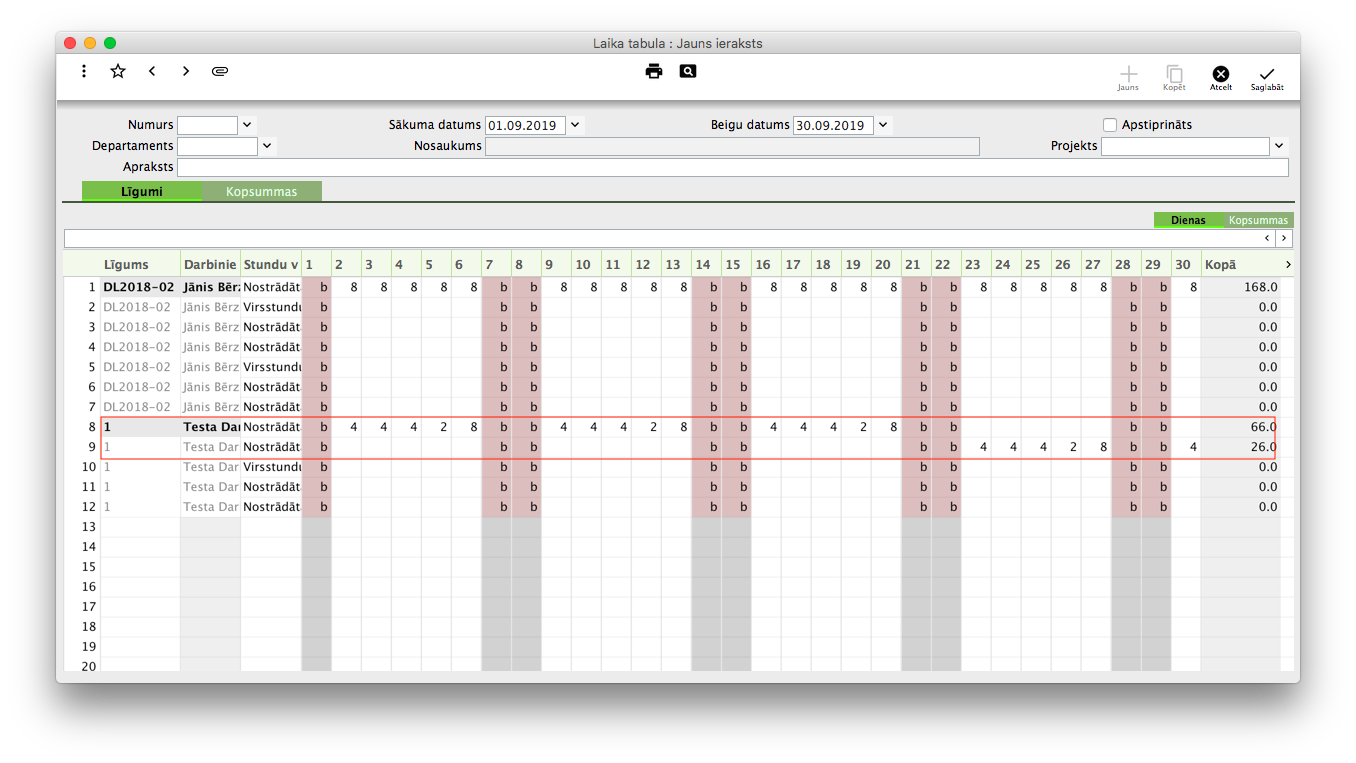Click the printer icon
1356x763 pixels.
654,71
